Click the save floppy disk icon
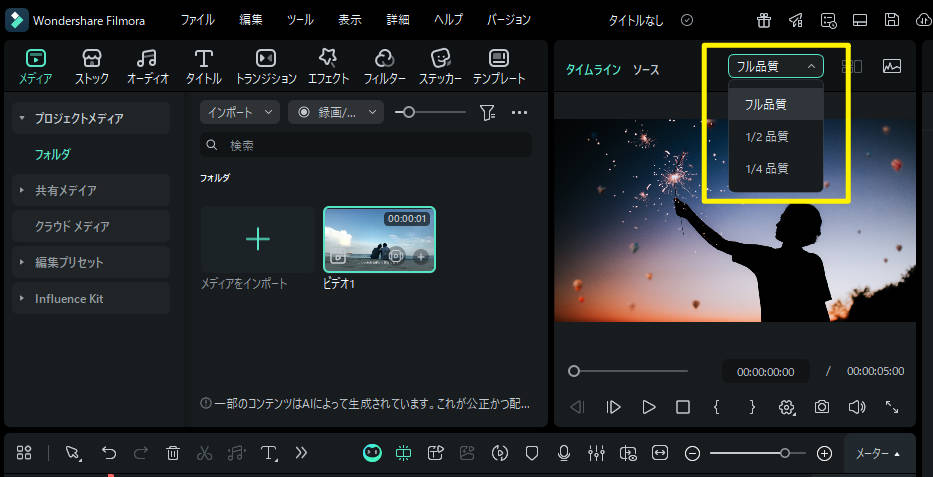This screenshot has width=933, height=477. pos(891,20)
